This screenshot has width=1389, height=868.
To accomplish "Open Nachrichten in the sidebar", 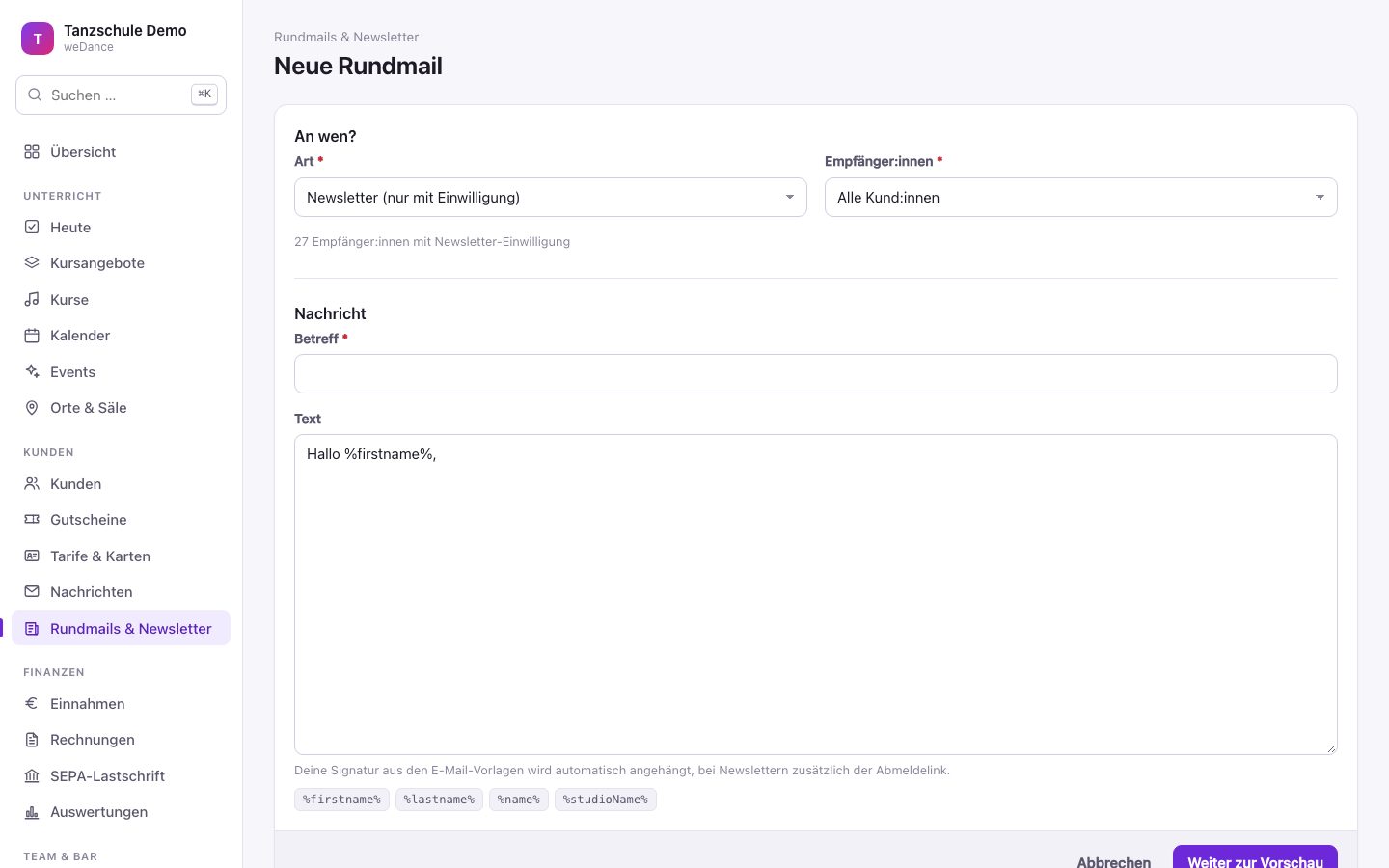I will pyautogui.click(x=122, y=591).
